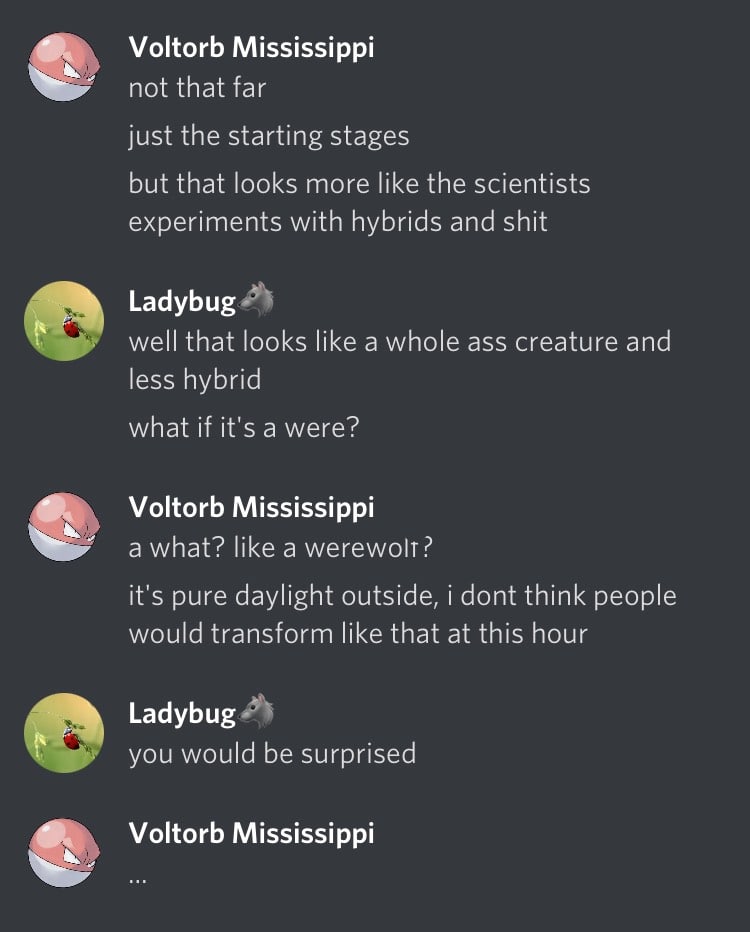Click wolf emoji after first Ladybug username
Viewport: 750px width, 932px height.
(x=256, y=299)
